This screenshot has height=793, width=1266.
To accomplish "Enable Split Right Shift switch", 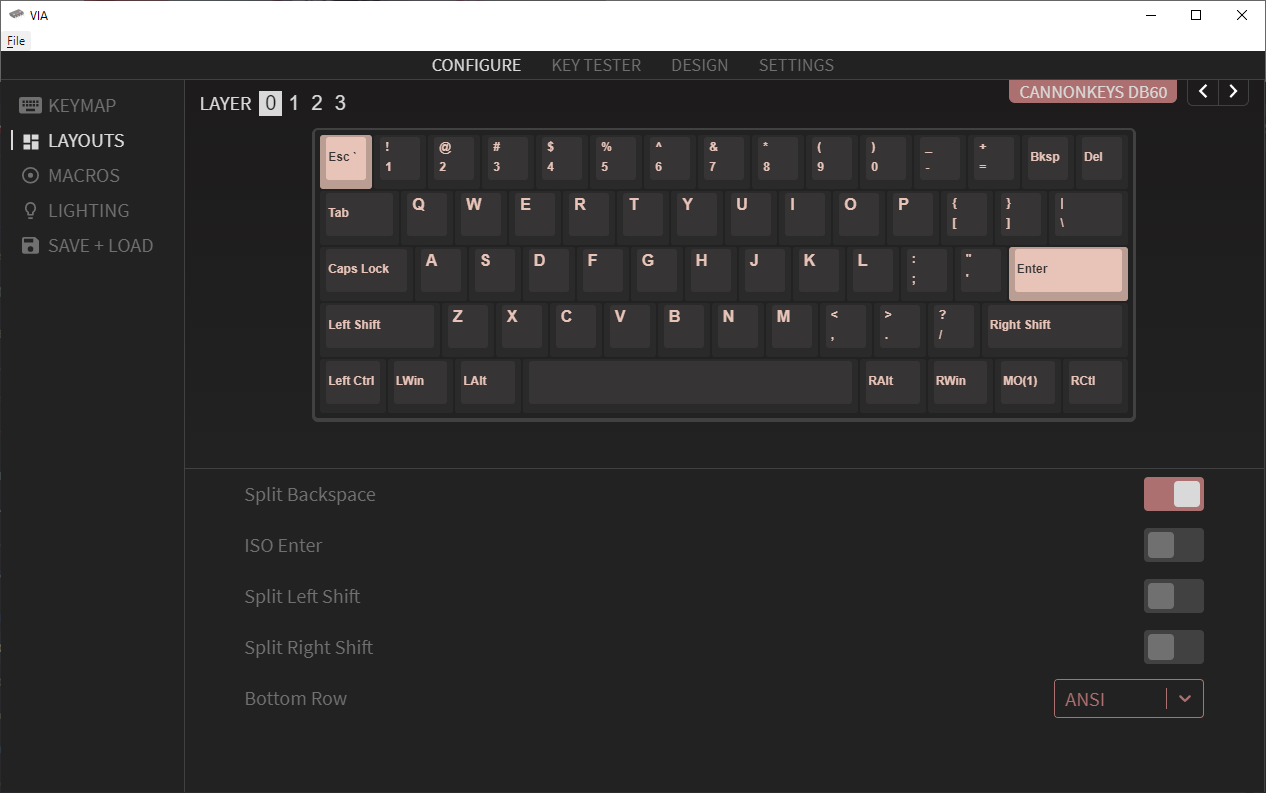I will coord(1173,647).
